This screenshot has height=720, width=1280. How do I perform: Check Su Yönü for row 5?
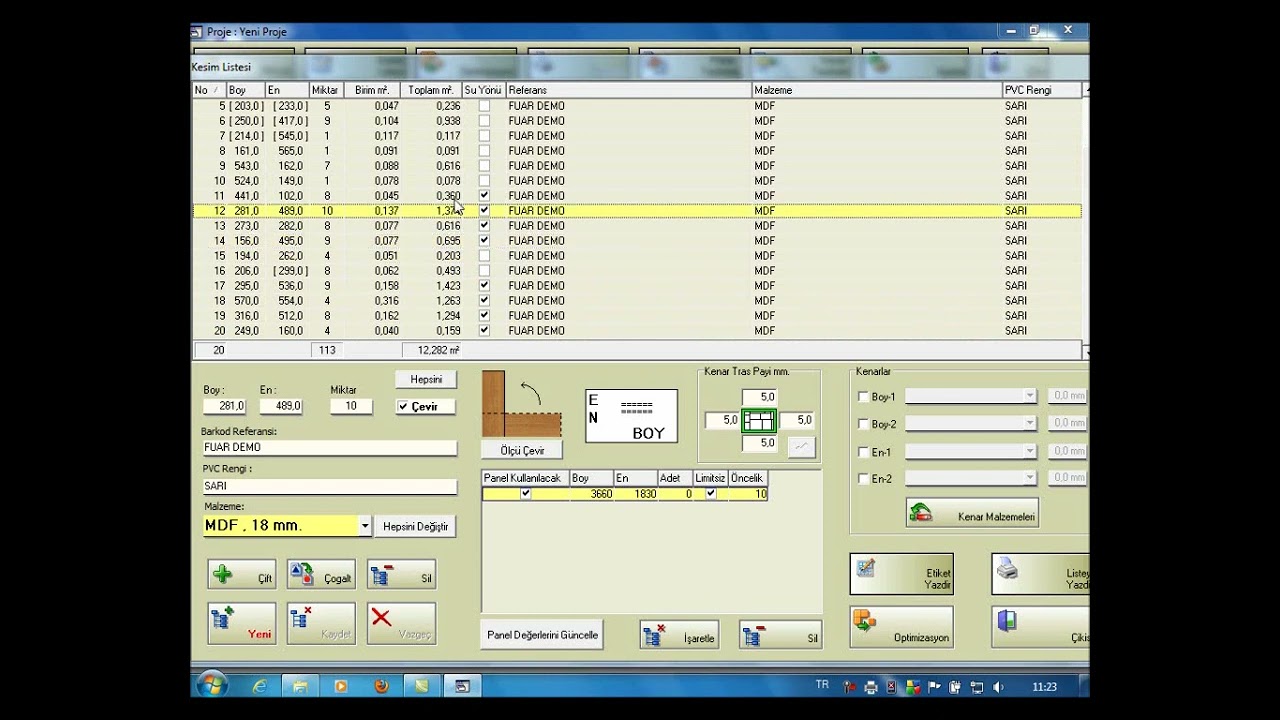pyautogui.click(x=484, y=106)
